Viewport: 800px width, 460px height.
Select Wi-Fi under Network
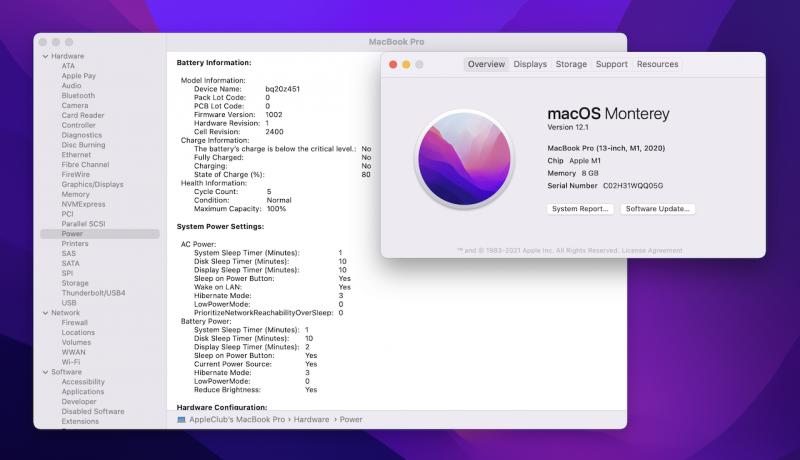pos(71,362)
